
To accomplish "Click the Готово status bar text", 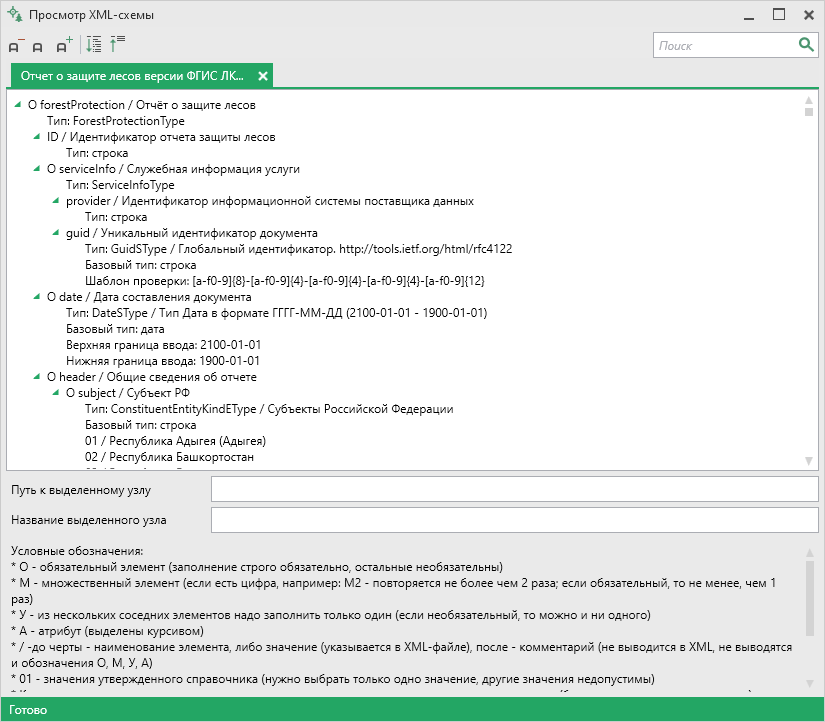I will (x=28, y=710).
